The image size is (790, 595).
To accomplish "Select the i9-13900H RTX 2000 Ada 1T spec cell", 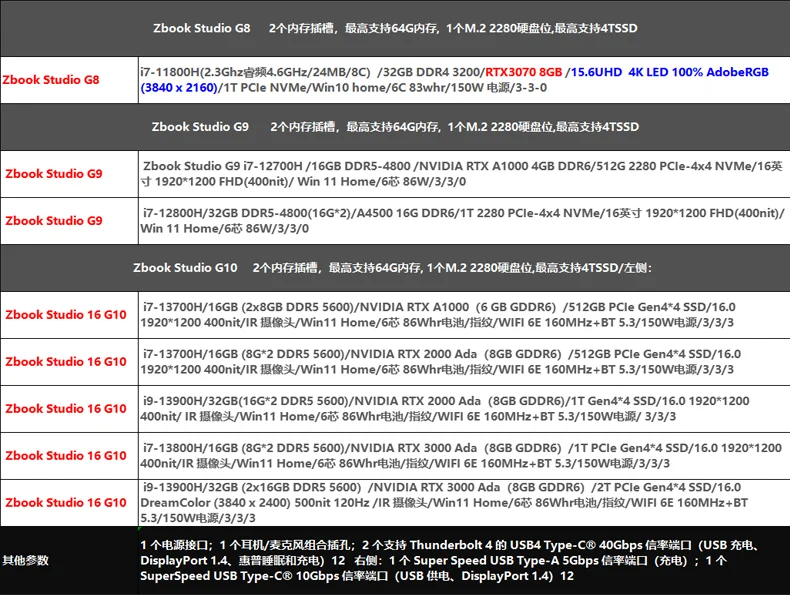I will tap(464, 409).
